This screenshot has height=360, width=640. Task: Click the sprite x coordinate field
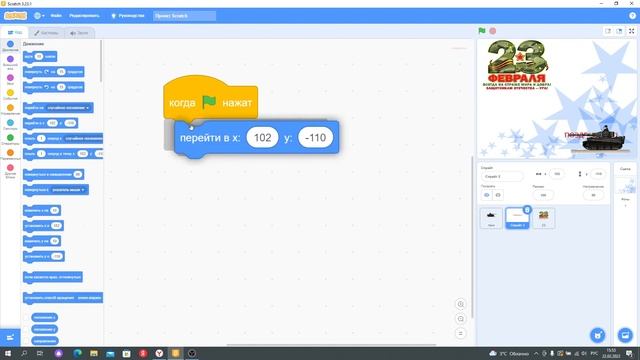(557, 174)
